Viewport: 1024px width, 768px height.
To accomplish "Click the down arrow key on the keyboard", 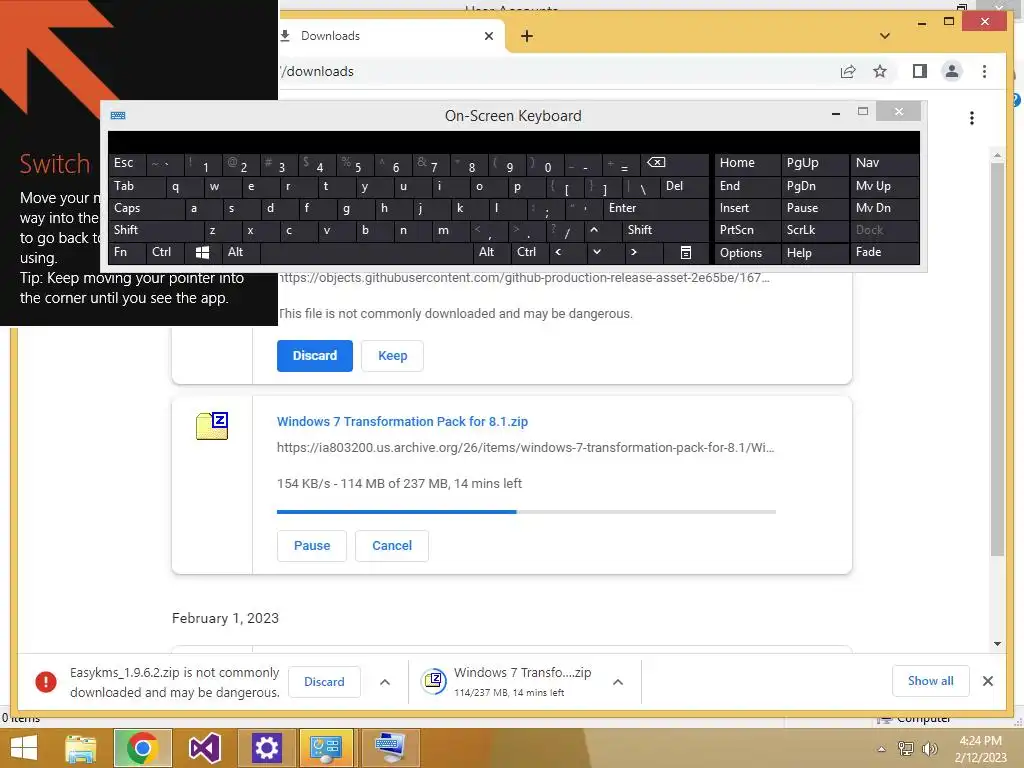I will (x=596, y=252).
